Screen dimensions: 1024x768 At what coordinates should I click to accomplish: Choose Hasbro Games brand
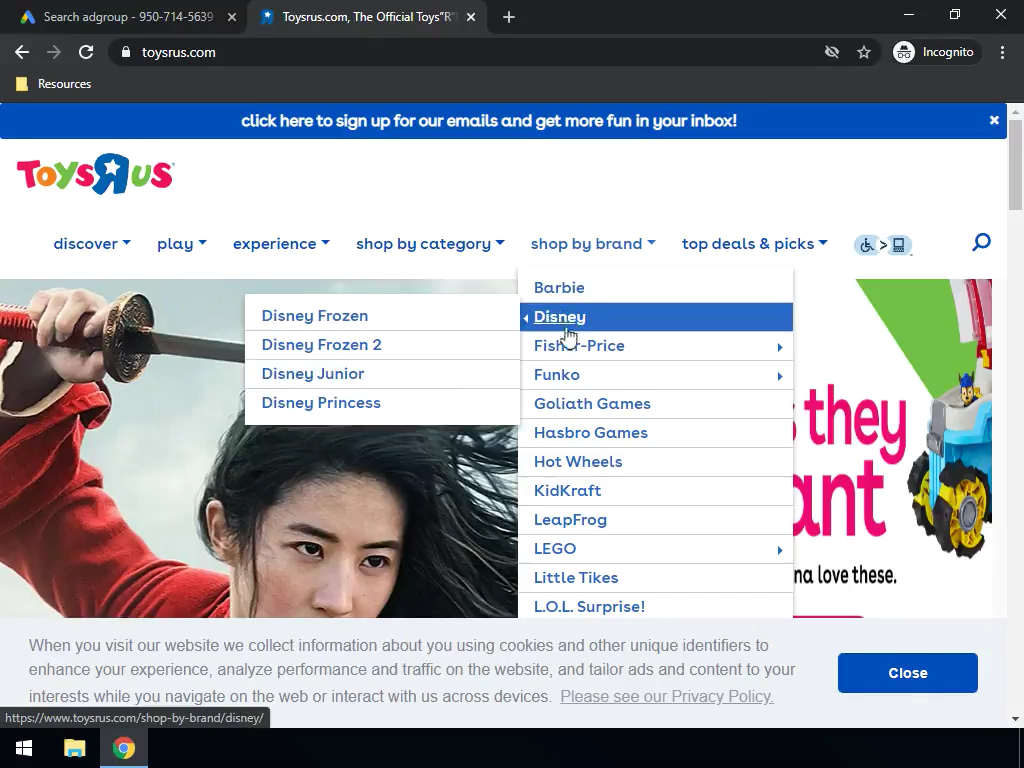pos(656,432)
